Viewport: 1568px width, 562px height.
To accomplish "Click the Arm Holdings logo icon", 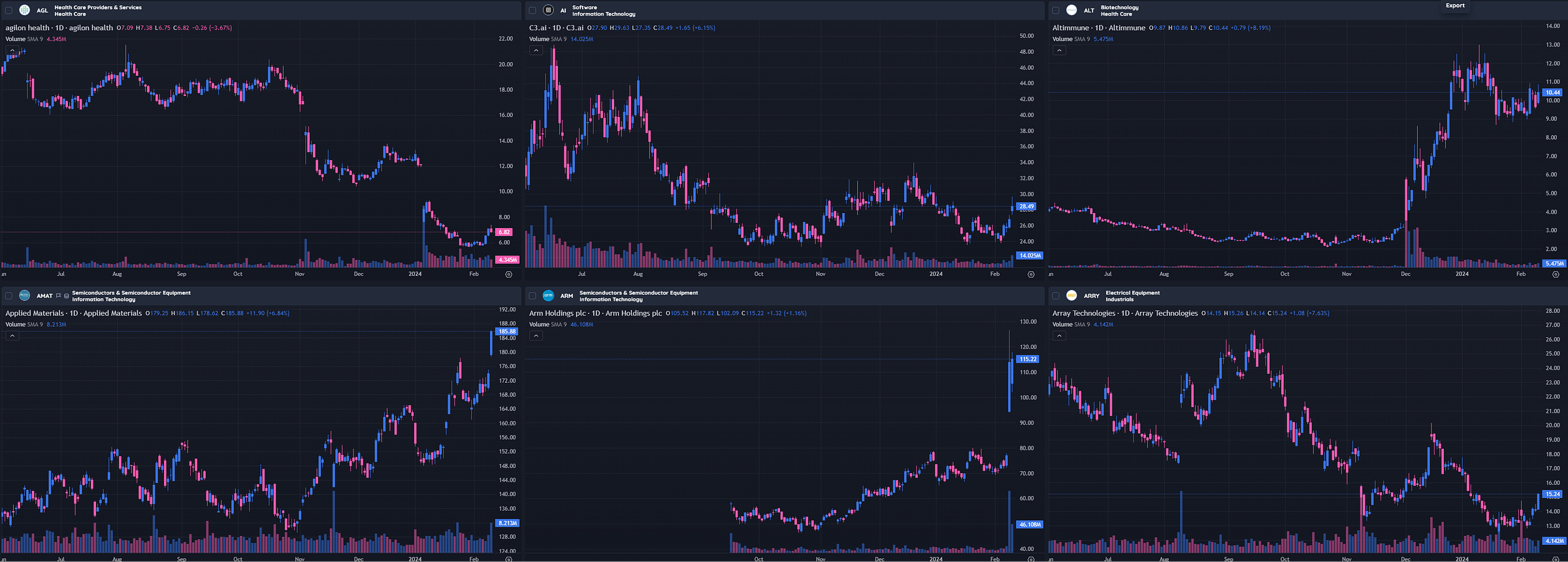I will click(548, 295).
